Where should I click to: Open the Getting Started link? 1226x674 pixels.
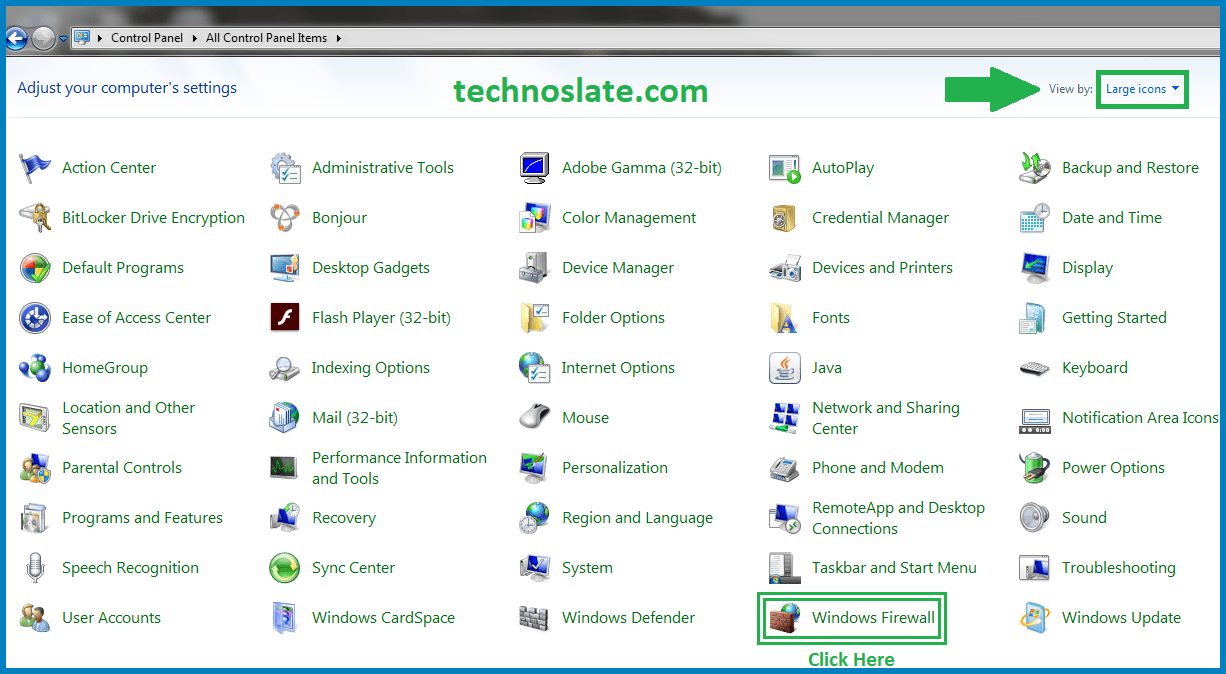1114,318
